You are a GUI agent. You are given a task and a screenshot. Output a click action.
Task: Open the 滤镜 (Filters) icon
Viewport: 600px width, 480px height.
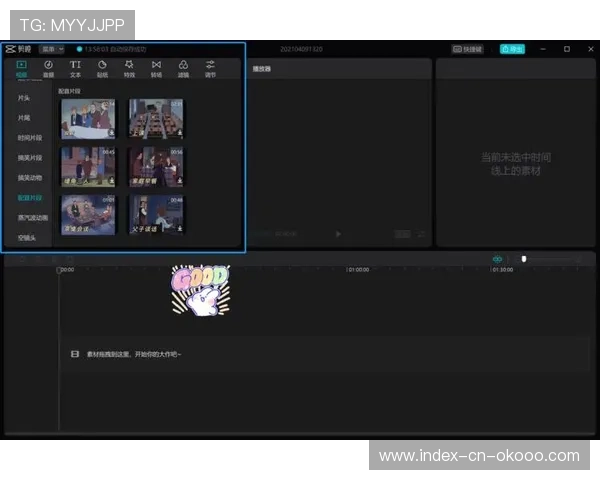pos(183,68)
